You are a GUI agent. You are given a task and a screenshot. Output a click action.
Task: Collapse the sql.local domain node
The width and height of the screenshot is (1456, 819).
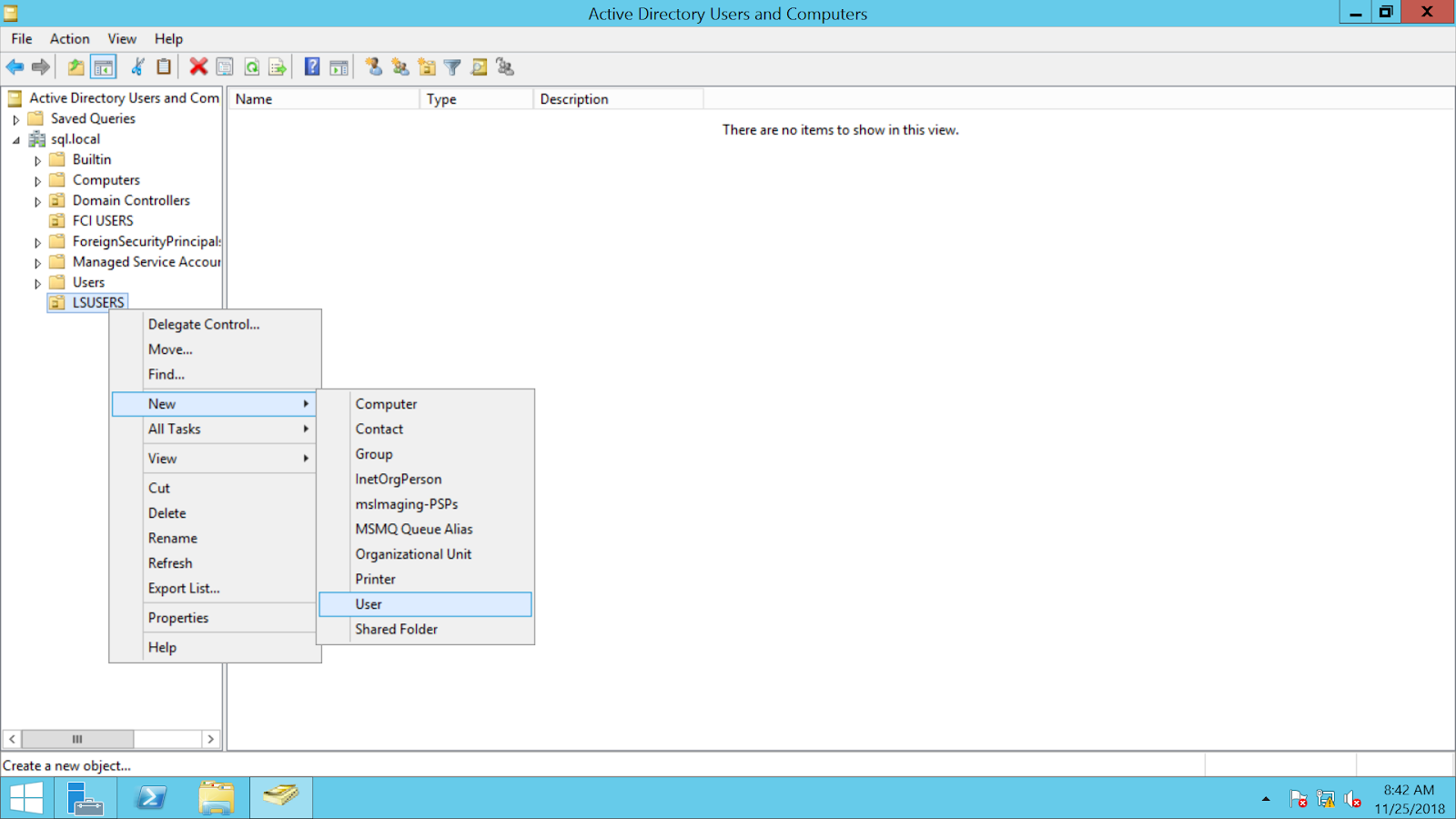[15, 138]
